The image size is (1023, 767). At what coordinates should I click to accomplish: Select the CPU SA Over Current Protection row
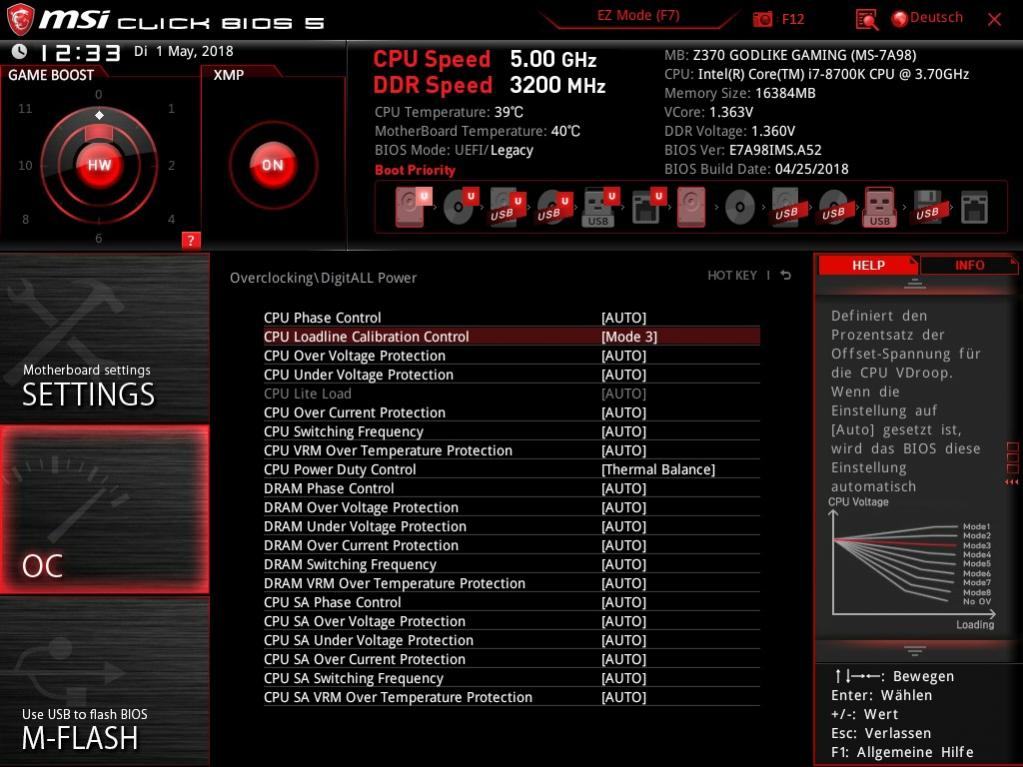tap(512, 659)
